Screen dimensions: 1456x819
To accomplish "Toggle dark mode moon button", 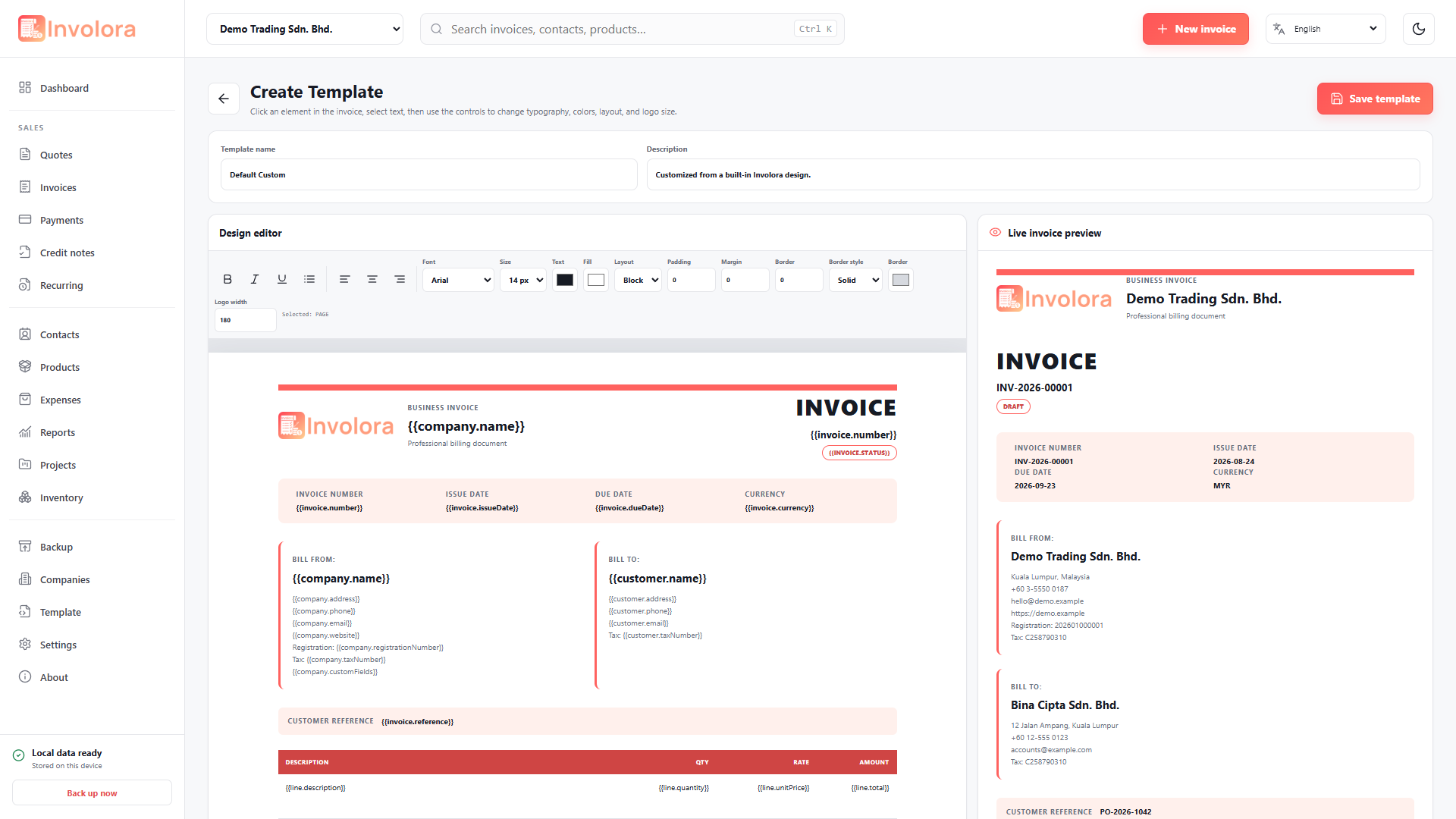I will [x=1418, y=29].
